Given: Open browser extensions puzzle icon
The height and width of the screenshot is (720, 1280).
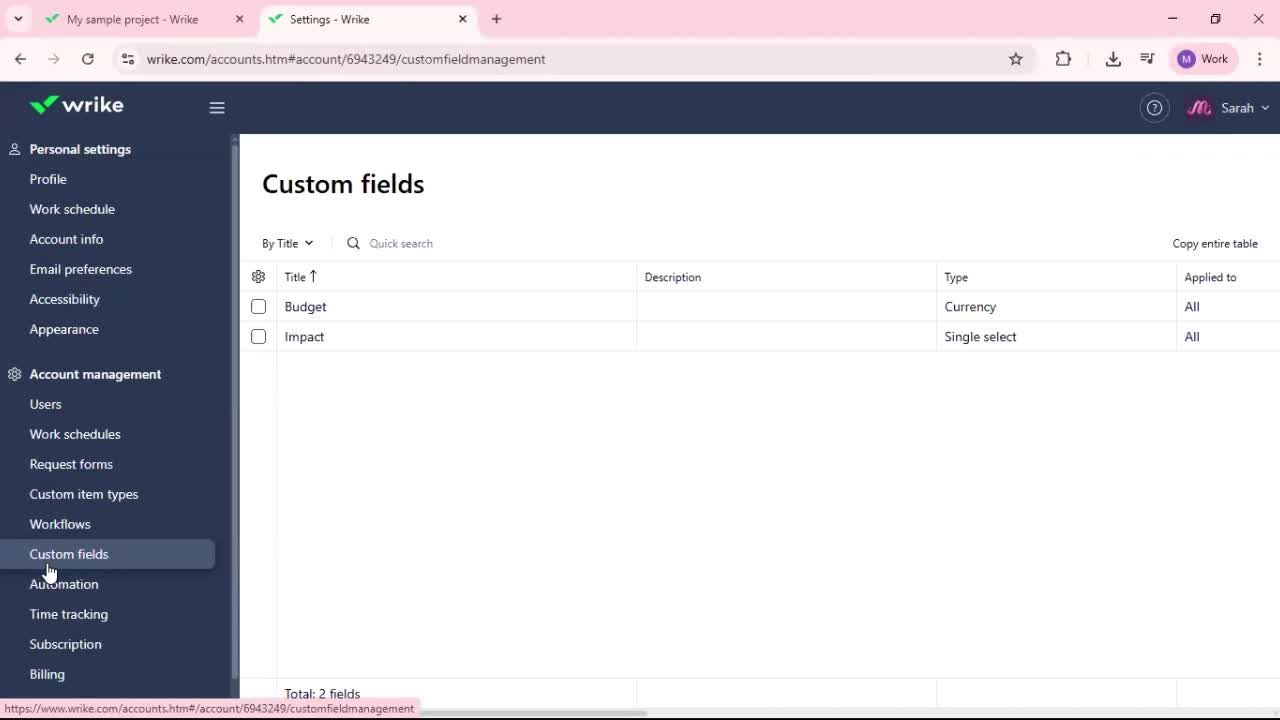Looking at the screenshot, I should click(1063, 59).
